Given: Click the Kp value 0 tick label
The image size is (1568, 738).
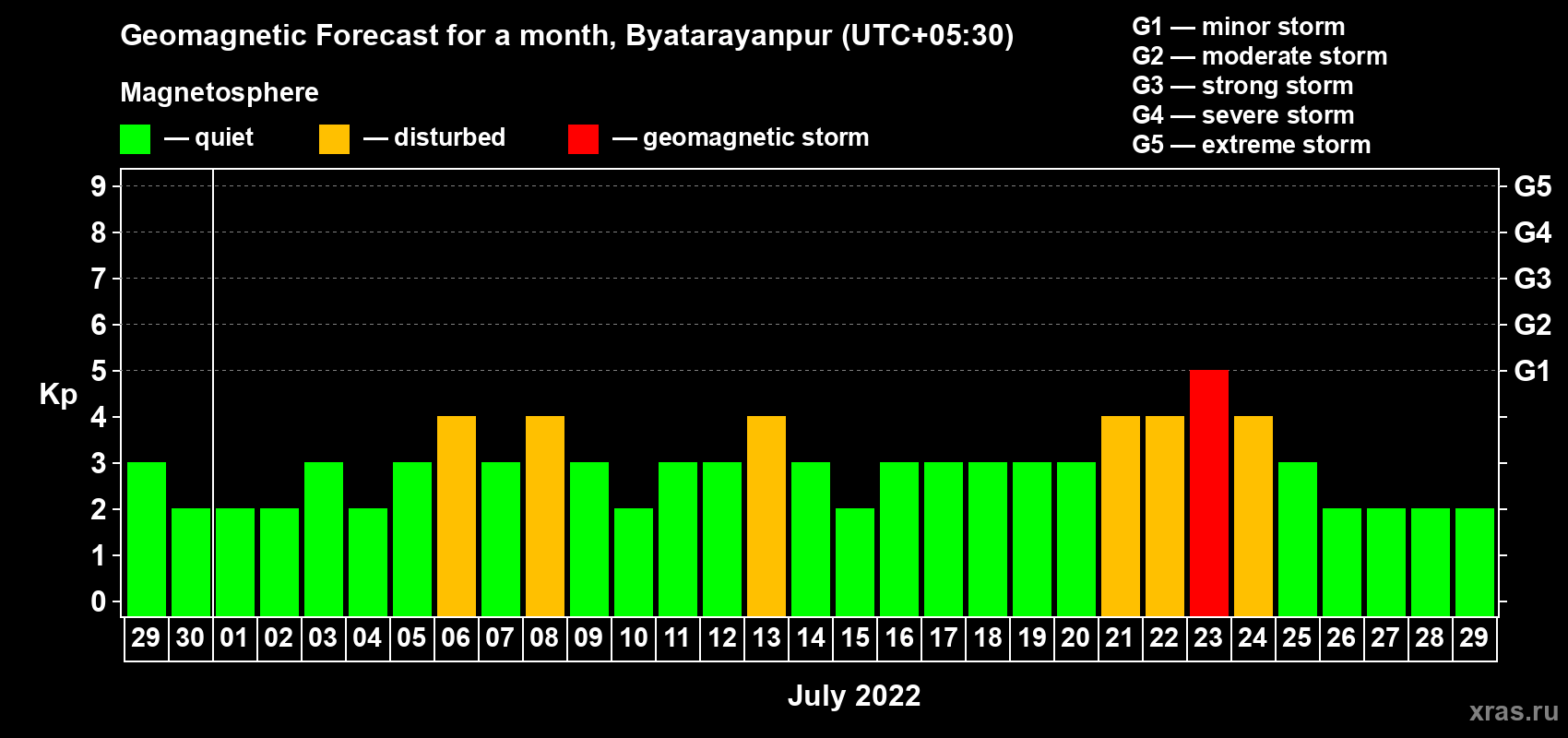Looking at the screenshot, I should (99, 601).
